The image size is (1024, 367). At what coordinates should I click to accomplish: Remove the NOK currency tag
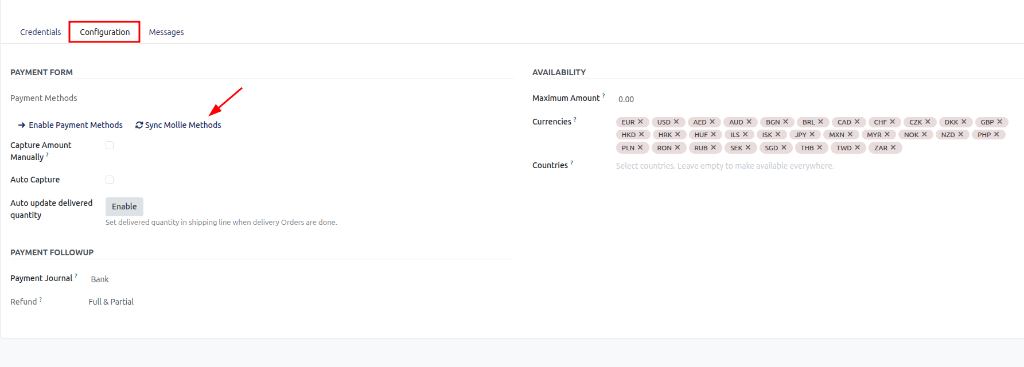point(924,135)
